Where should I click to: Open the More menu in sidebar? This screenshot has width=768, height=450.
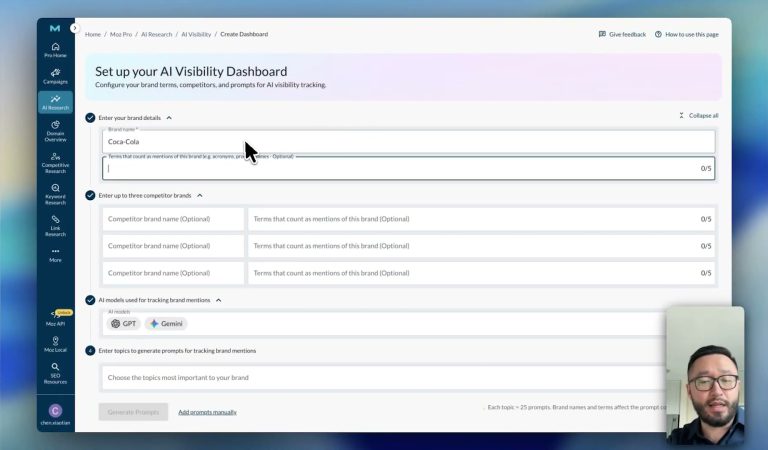55,255
